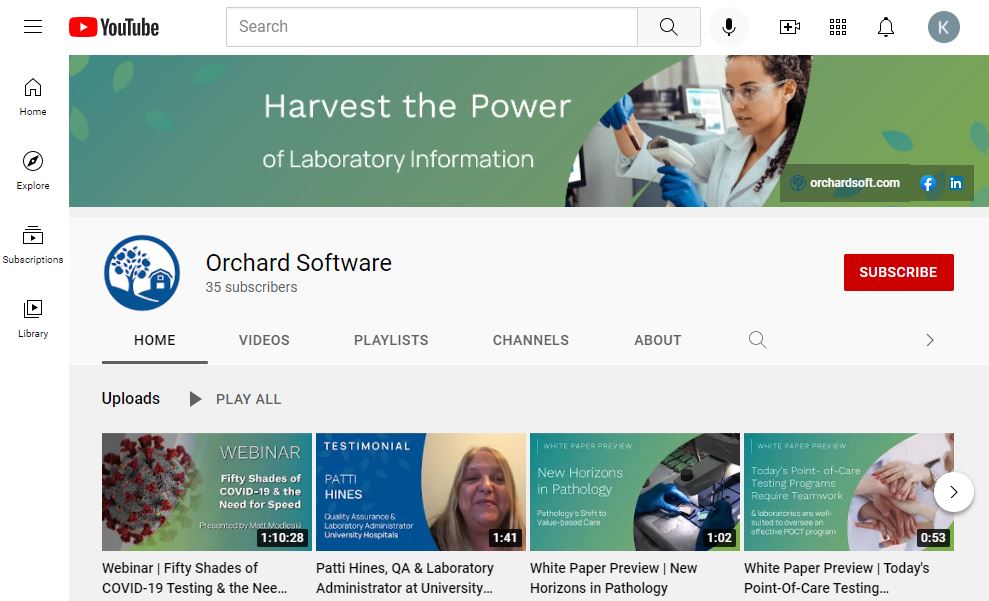Image resolution: width=989 pixels, height=601 pixels.
Task: Switch to the ABOUT tab
Action: 658,341
